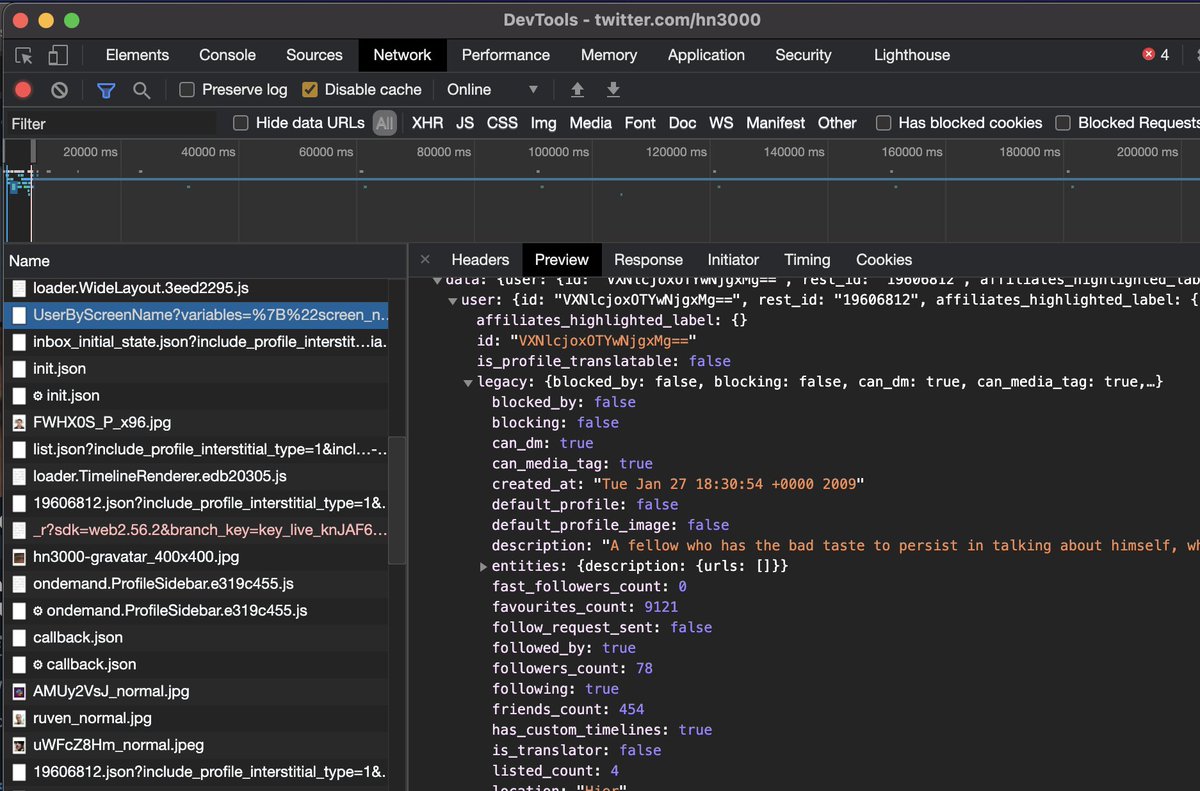Switch to the Console panel tab
Image resolution: width=1200 pixels, height=791 pixels.
coord(227,55)
